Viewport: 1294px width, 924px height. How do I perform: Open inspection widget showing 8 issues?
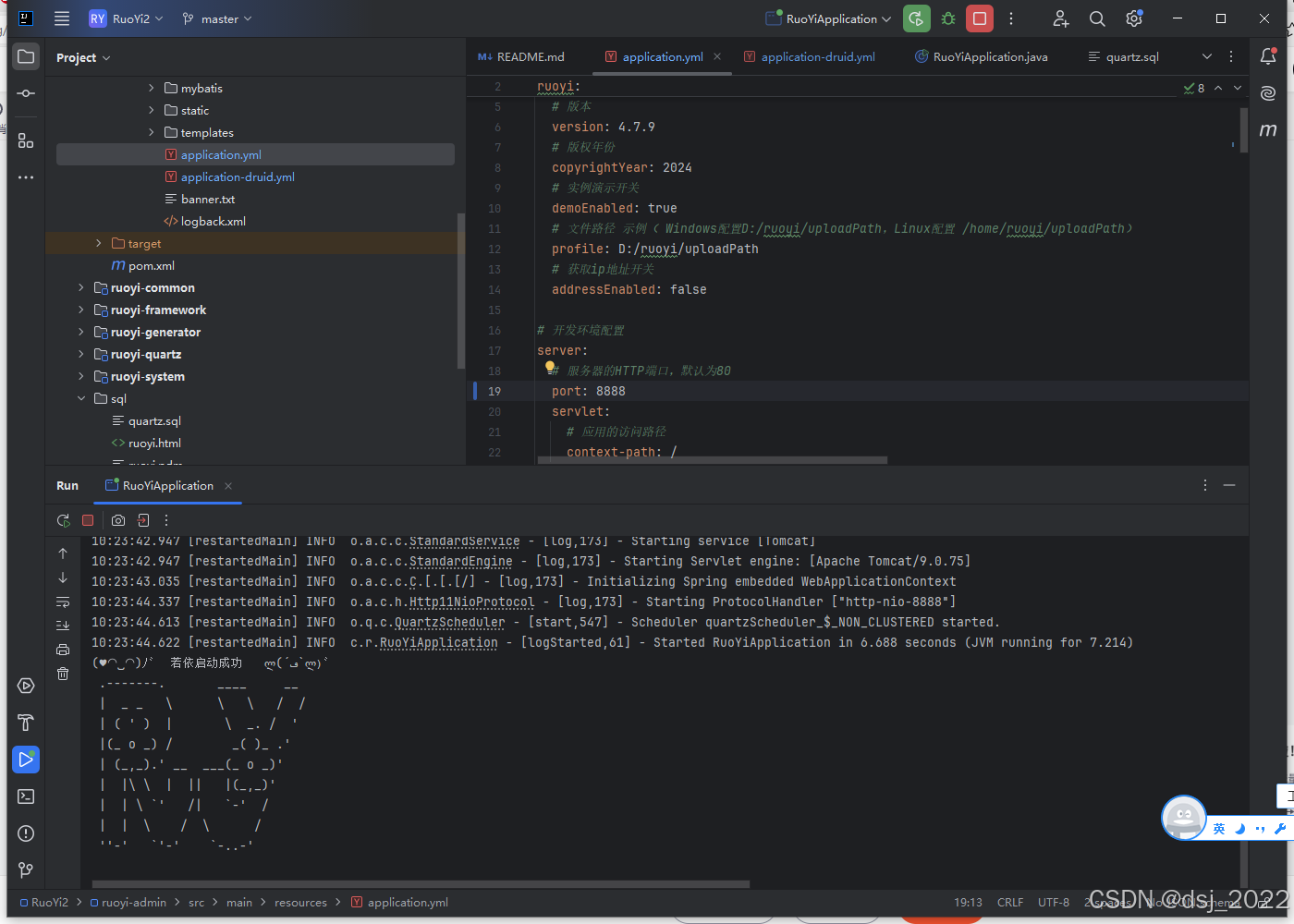[1194, 88]
